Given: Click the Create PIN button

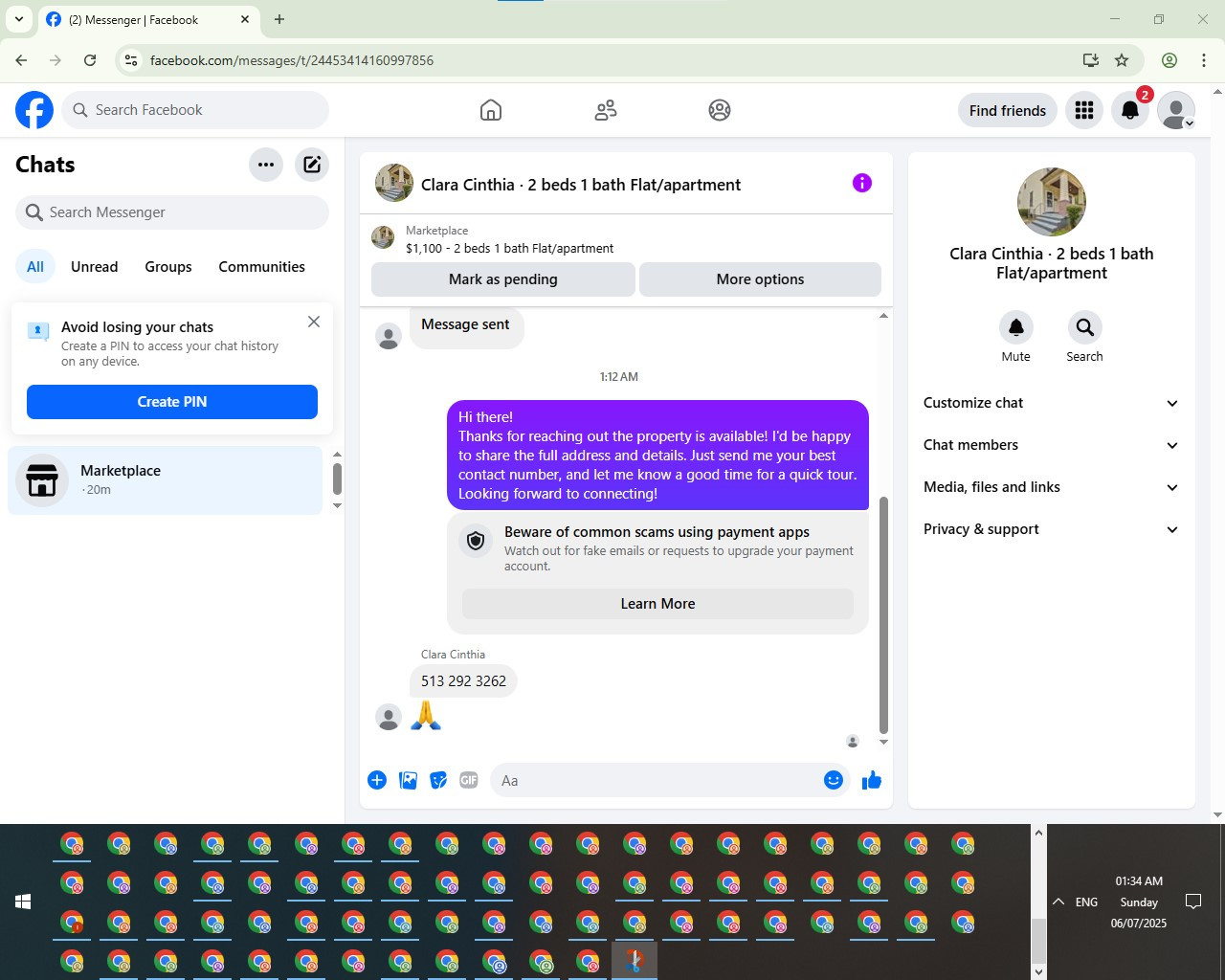Looking at the screenshot, I should [172, 402].
